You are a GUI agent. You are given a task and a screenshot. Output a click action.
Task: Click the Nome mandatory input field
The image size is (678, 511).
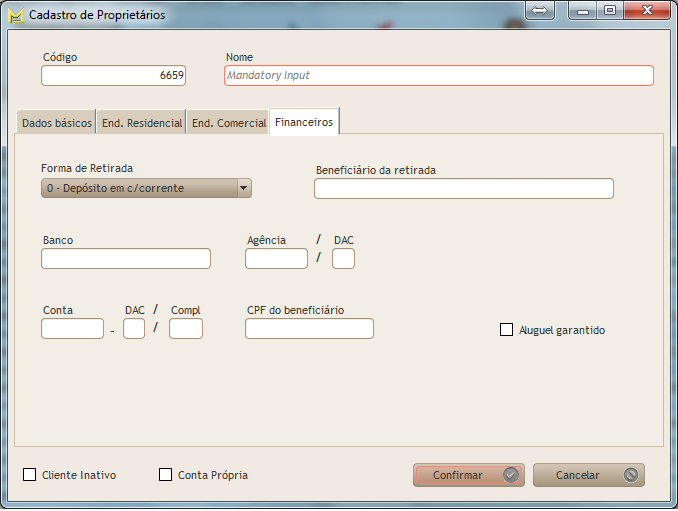(438, 75)
